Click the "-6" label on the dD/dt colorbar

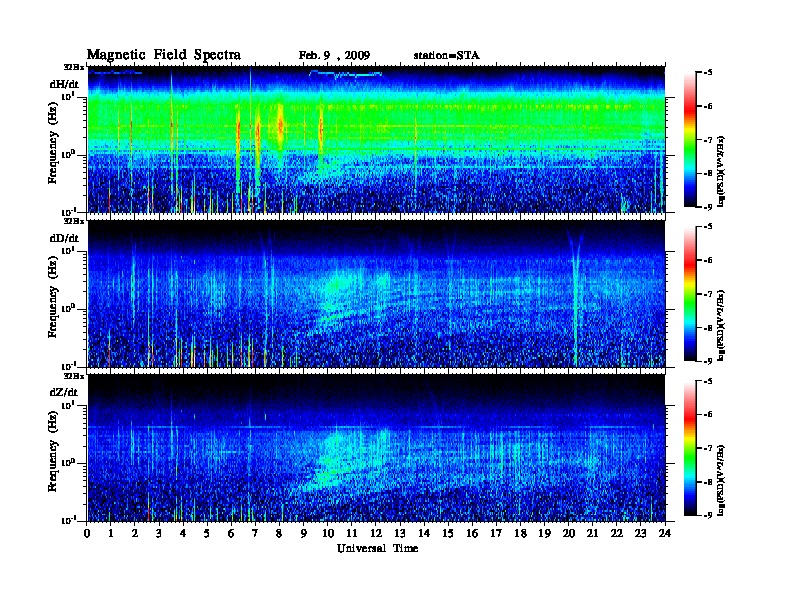point(708,261)
